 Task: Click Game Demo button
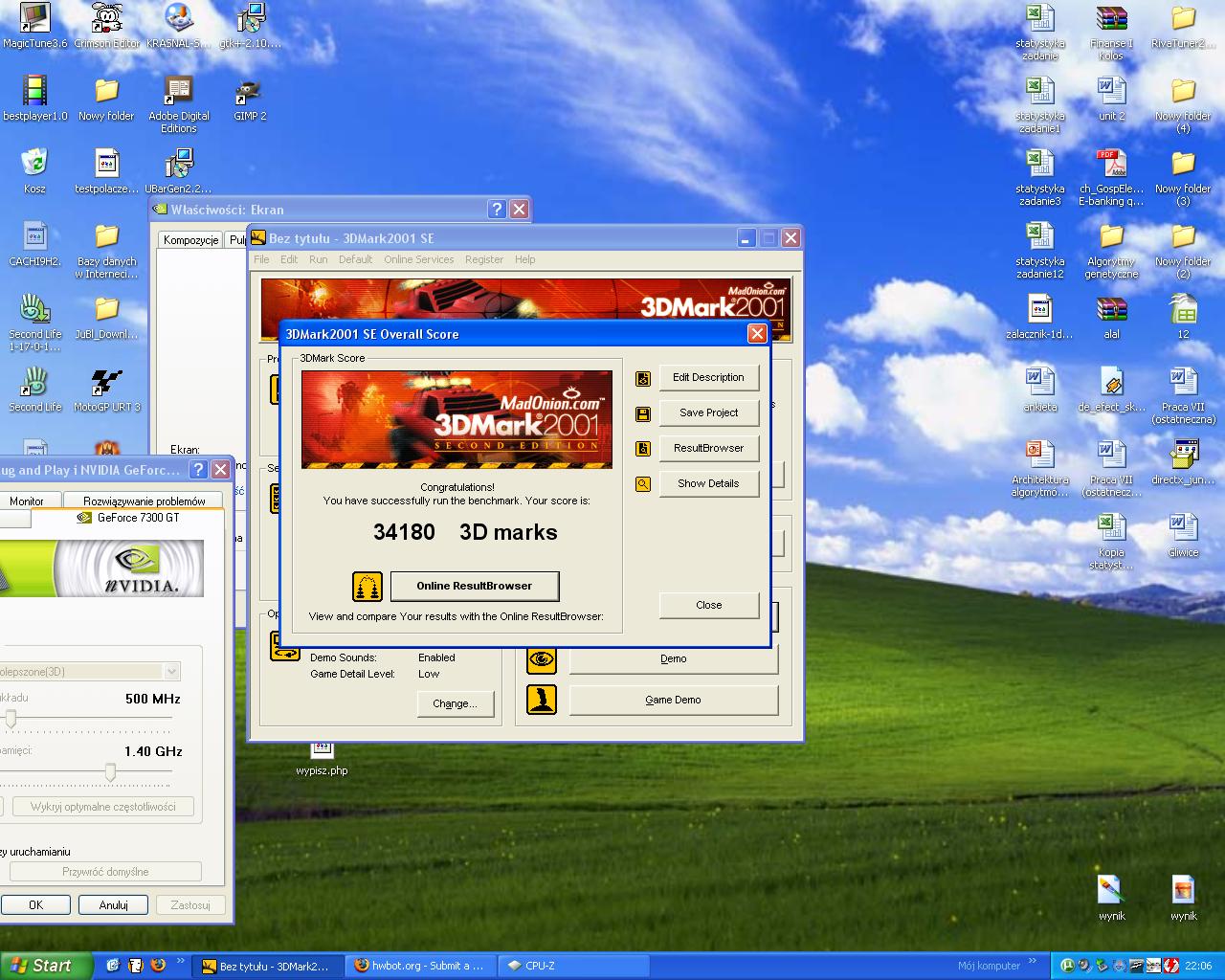point(673,700)
